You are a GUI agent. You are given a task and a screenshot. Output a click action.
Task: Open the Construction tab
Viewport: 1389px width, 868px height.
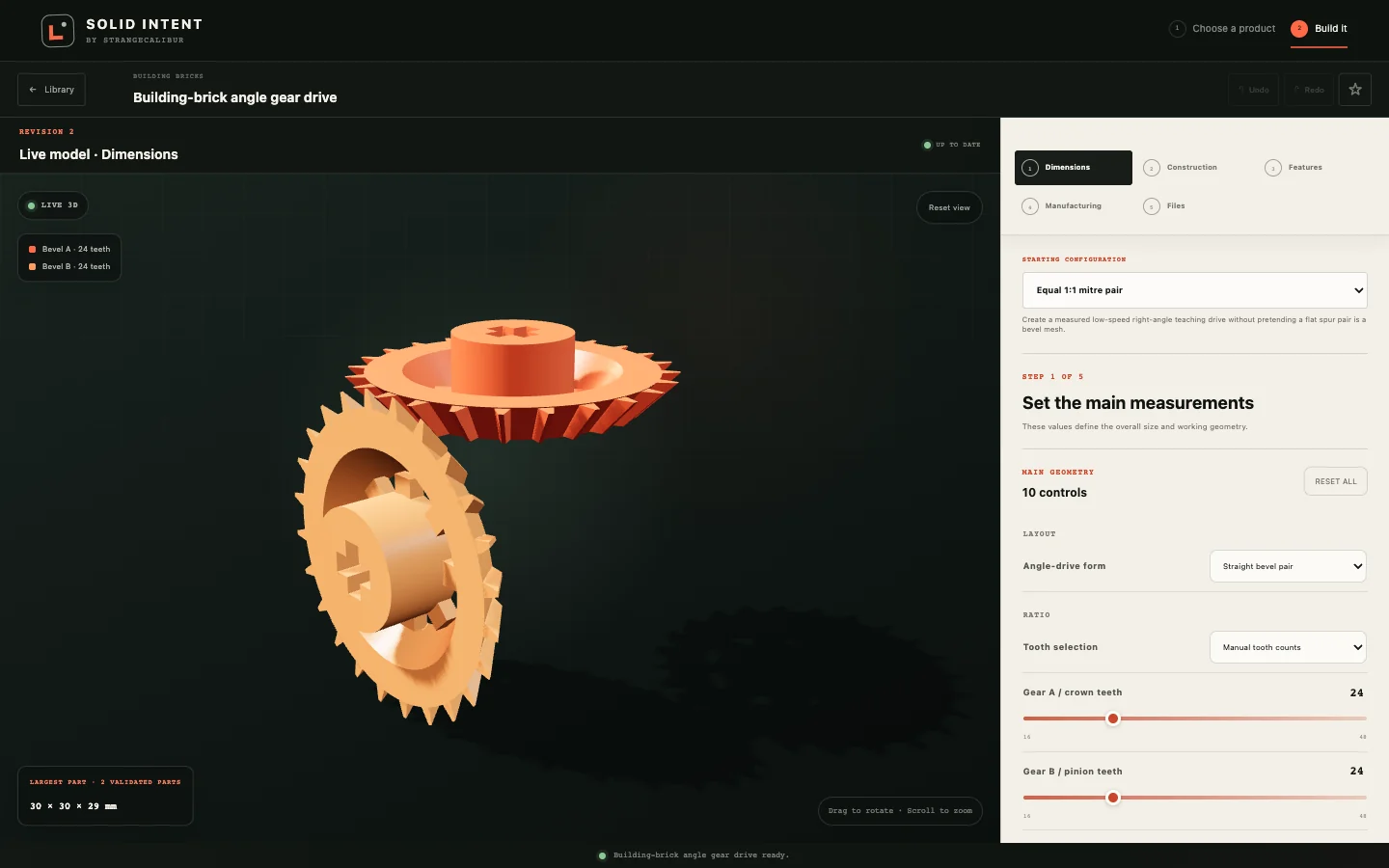[x=1195, y=168]
